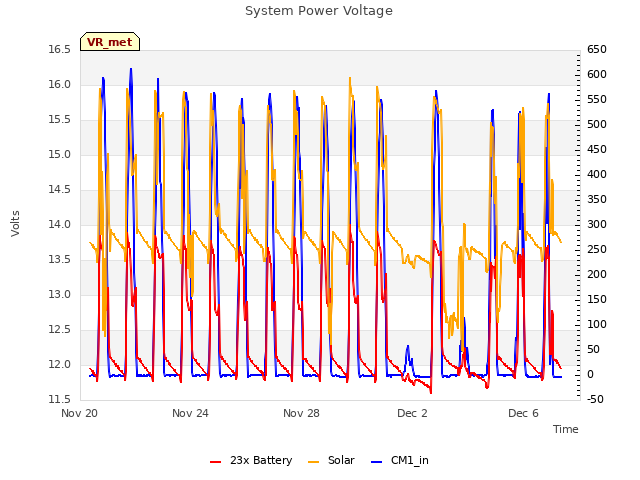Click the 12.5 left axis value
Image resolution: width=640 pixels, height=480 pixels.
[x=60, y=329]
